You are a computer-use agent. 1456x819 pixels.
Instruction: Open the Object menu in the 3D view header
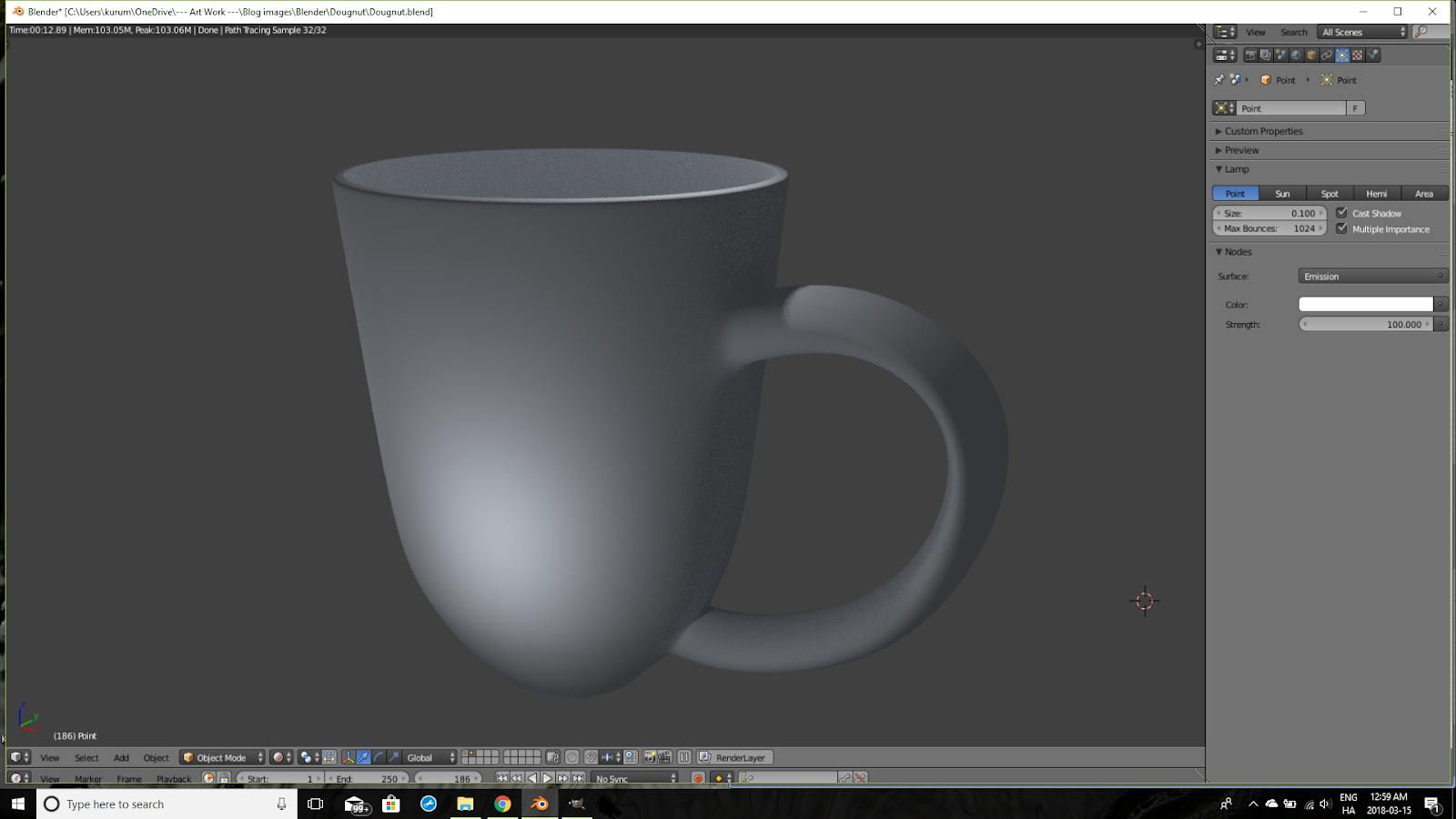156,757
